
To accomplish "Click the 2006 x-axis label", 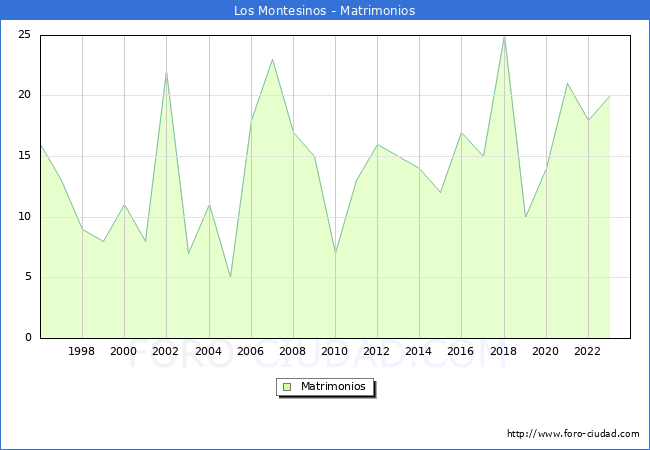I will 250,351.
